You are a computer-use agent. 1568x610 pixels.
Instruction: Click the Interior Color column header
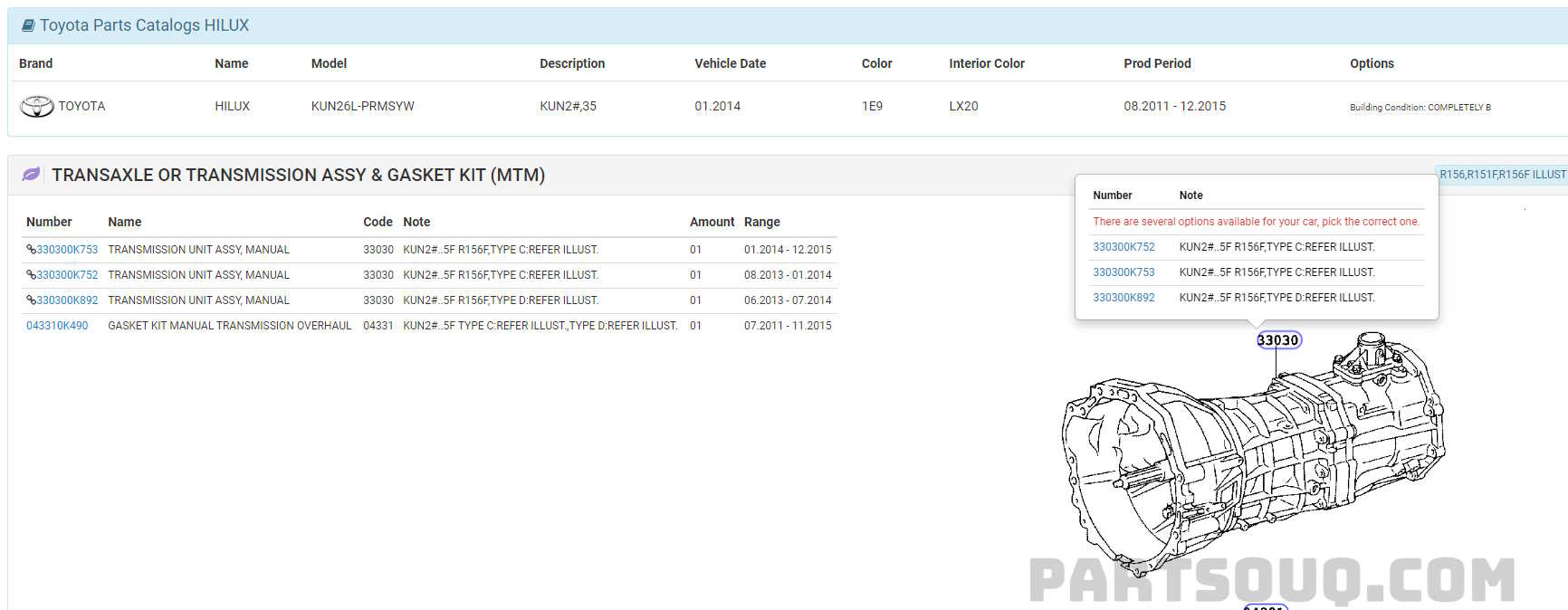[x=987, y=63]
